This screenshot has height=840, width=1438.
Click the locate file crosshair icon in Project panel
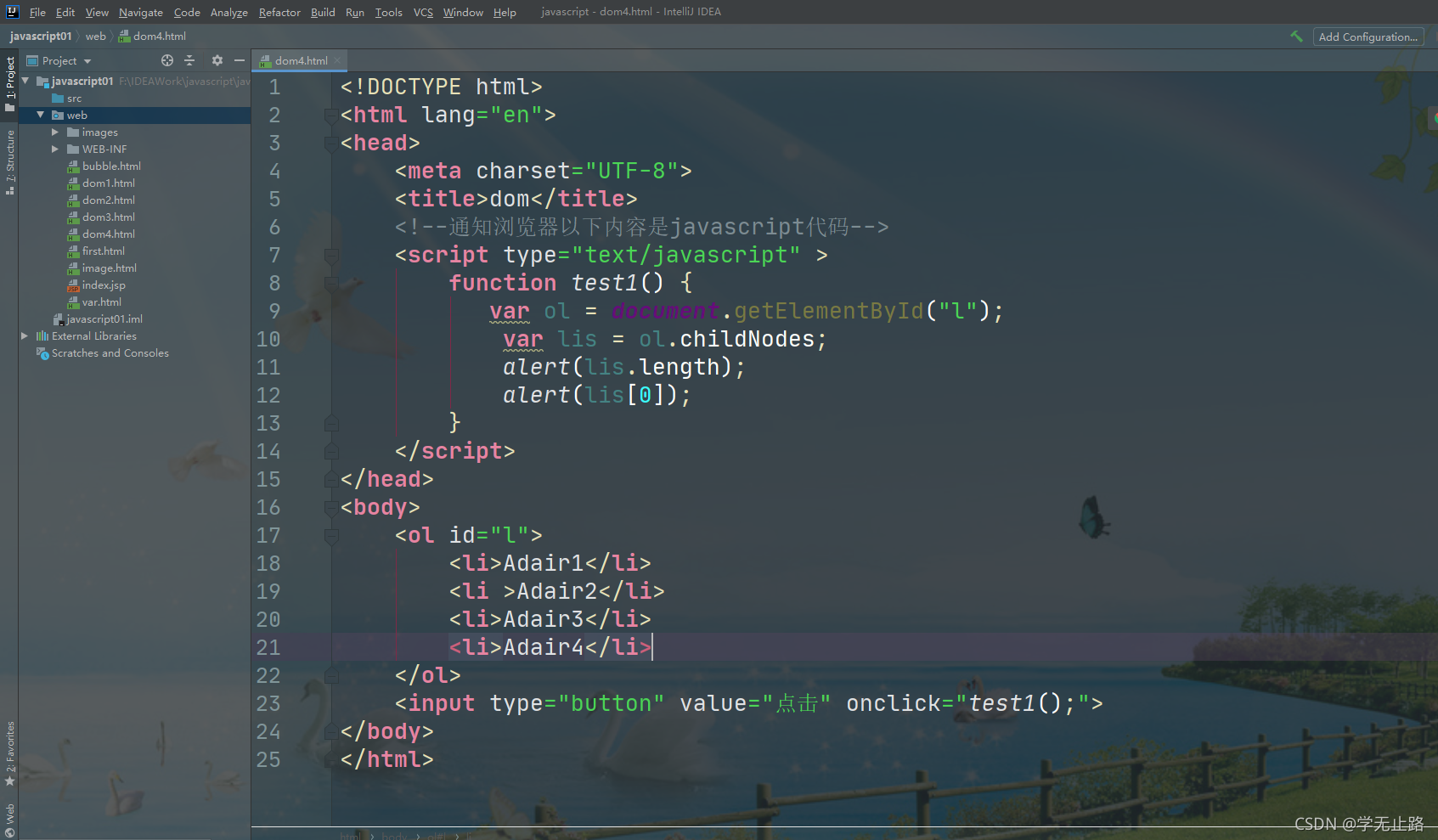pyautogui.click(x=167, y=60)
